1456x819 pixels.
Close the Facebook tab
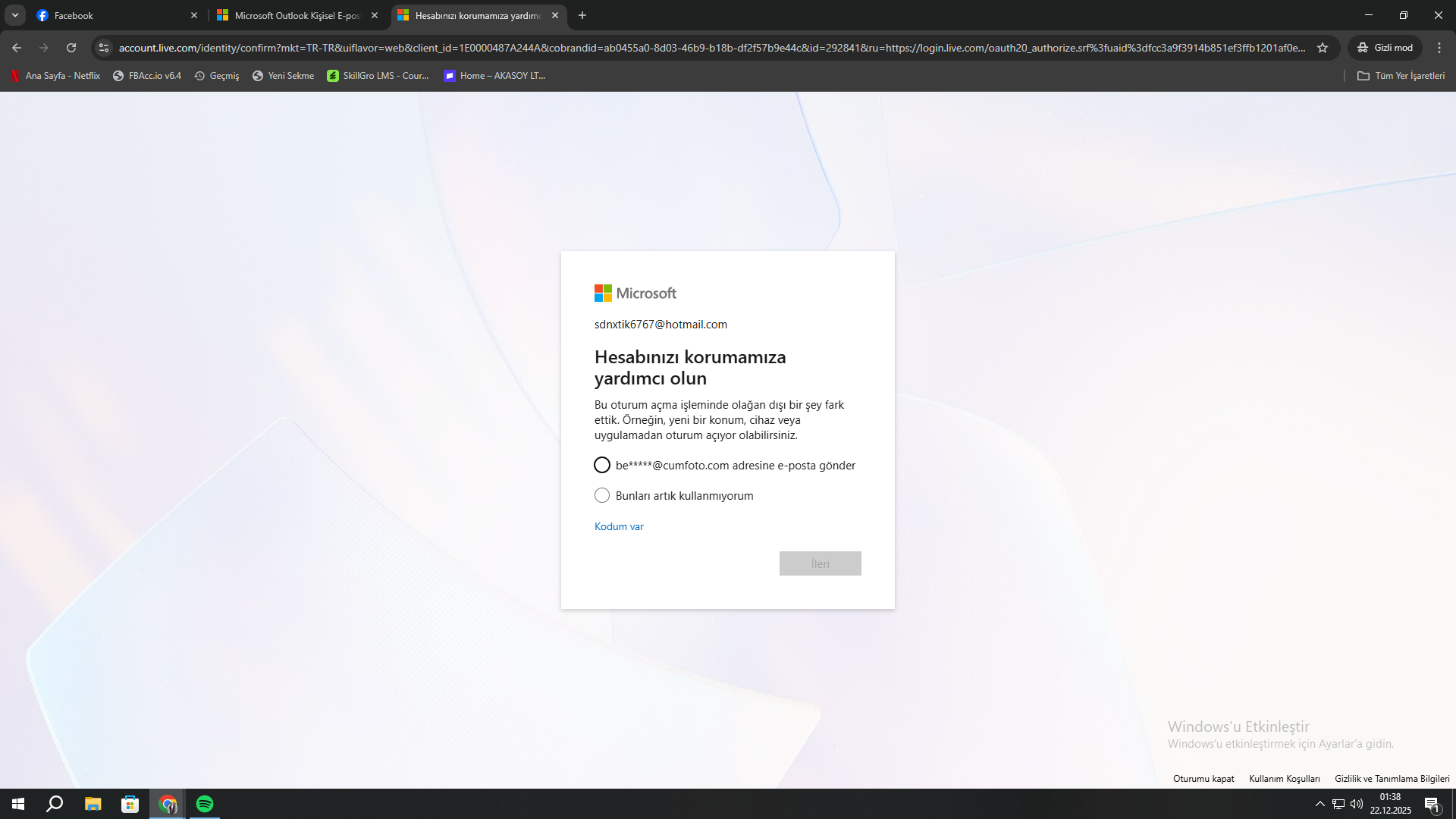coord(194,15)
